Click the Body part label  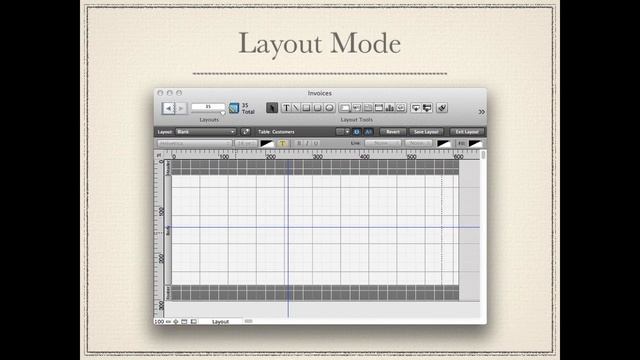pyautogui.click(x=168, y=230)
